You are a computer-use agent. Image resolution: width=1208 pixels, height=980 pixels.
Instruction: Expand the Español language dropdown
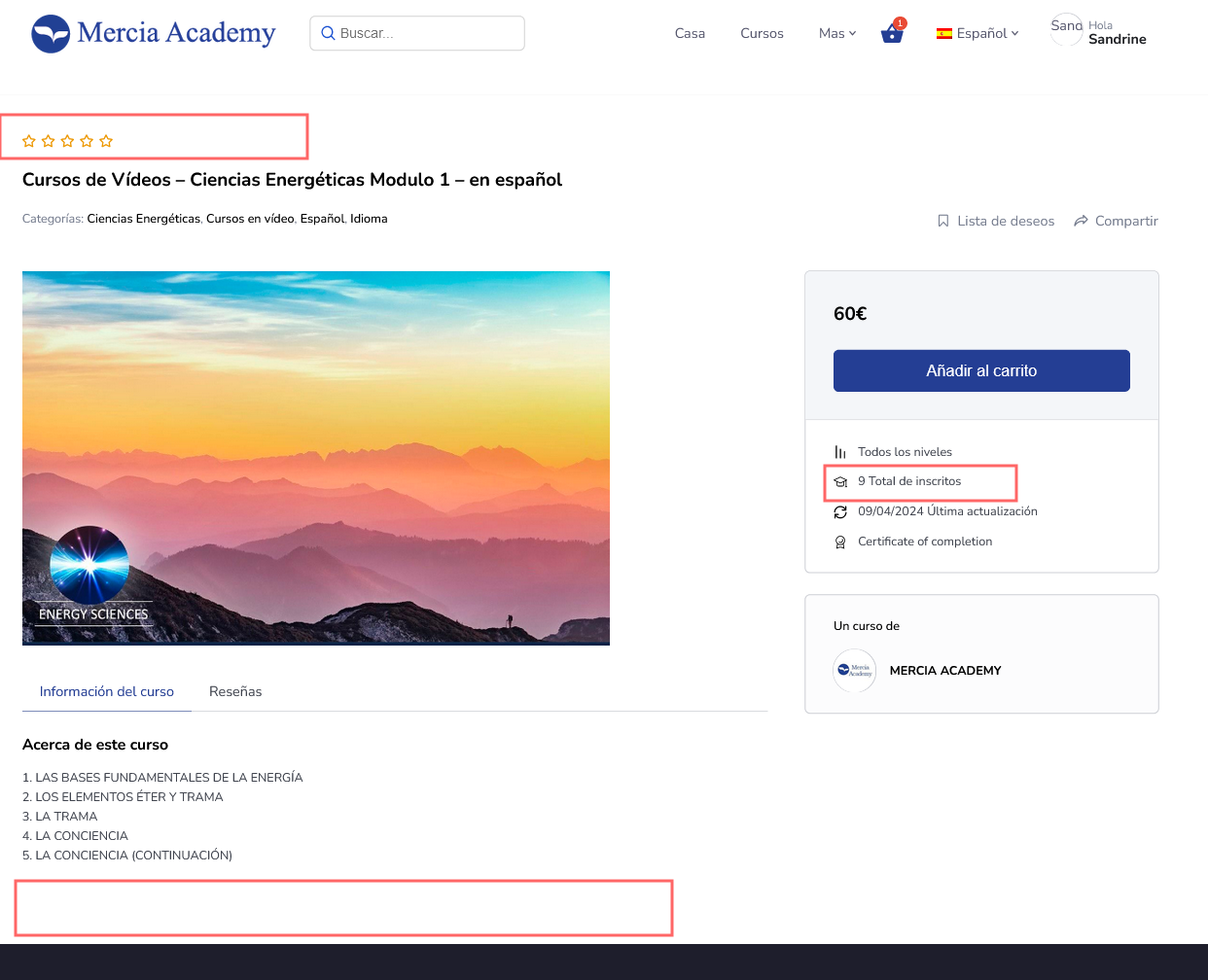click(x=977, y=33)
